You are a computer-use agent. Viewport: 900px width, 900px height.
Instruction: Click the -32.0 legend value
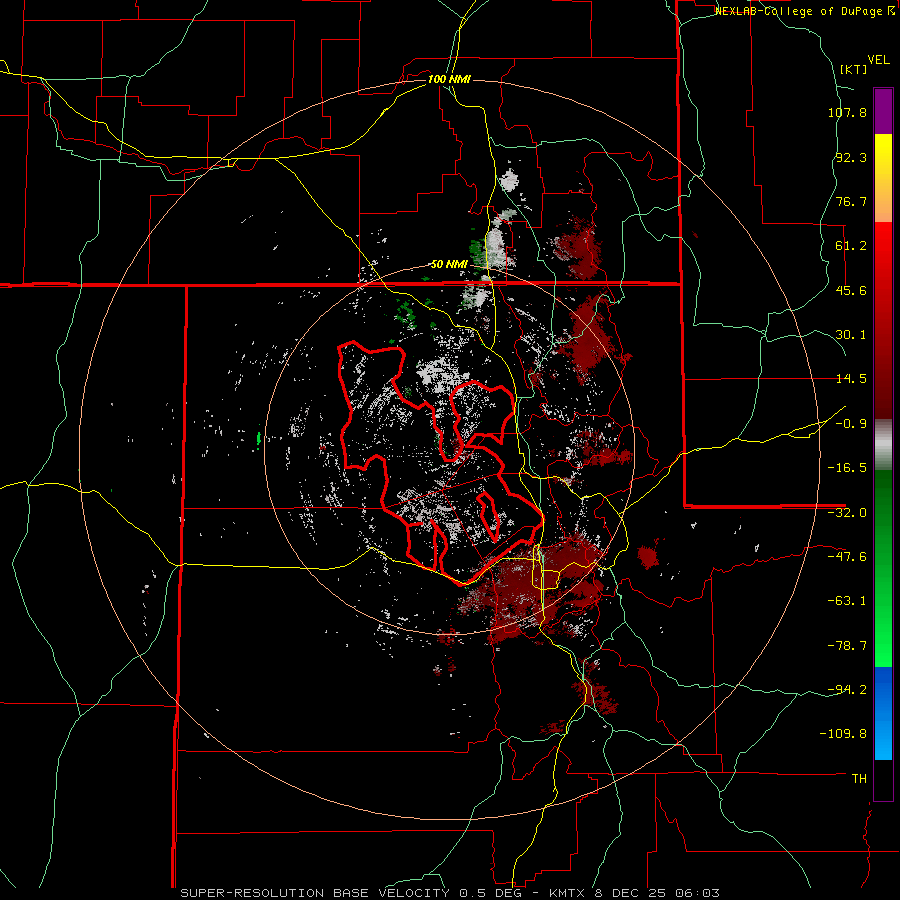click(847, 513)
